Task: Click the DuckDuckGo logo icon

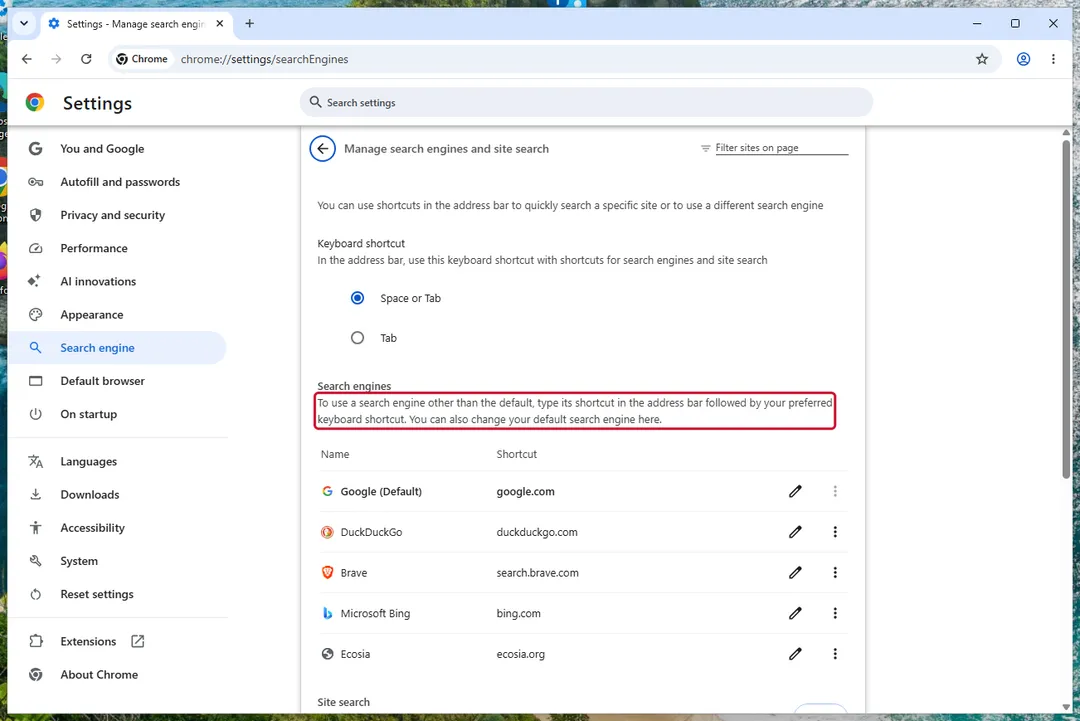Action: pos(327,532)
